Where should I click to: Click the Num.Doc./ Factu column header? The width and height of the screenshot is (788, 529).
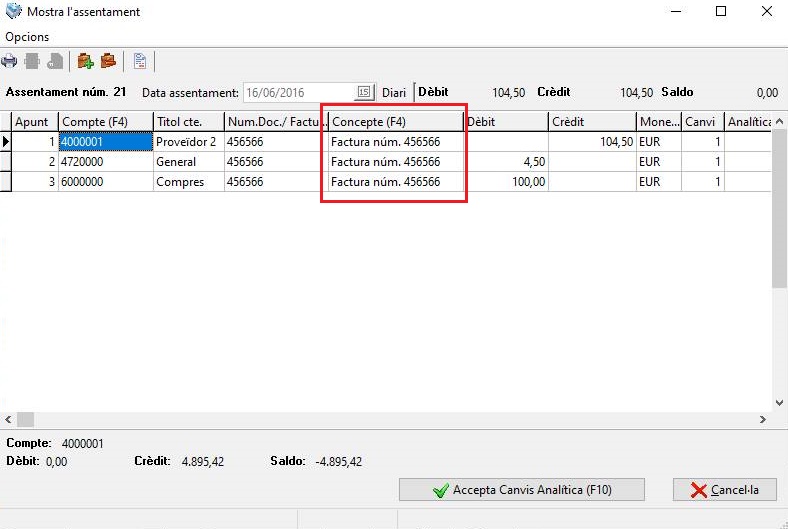(276, 122)
